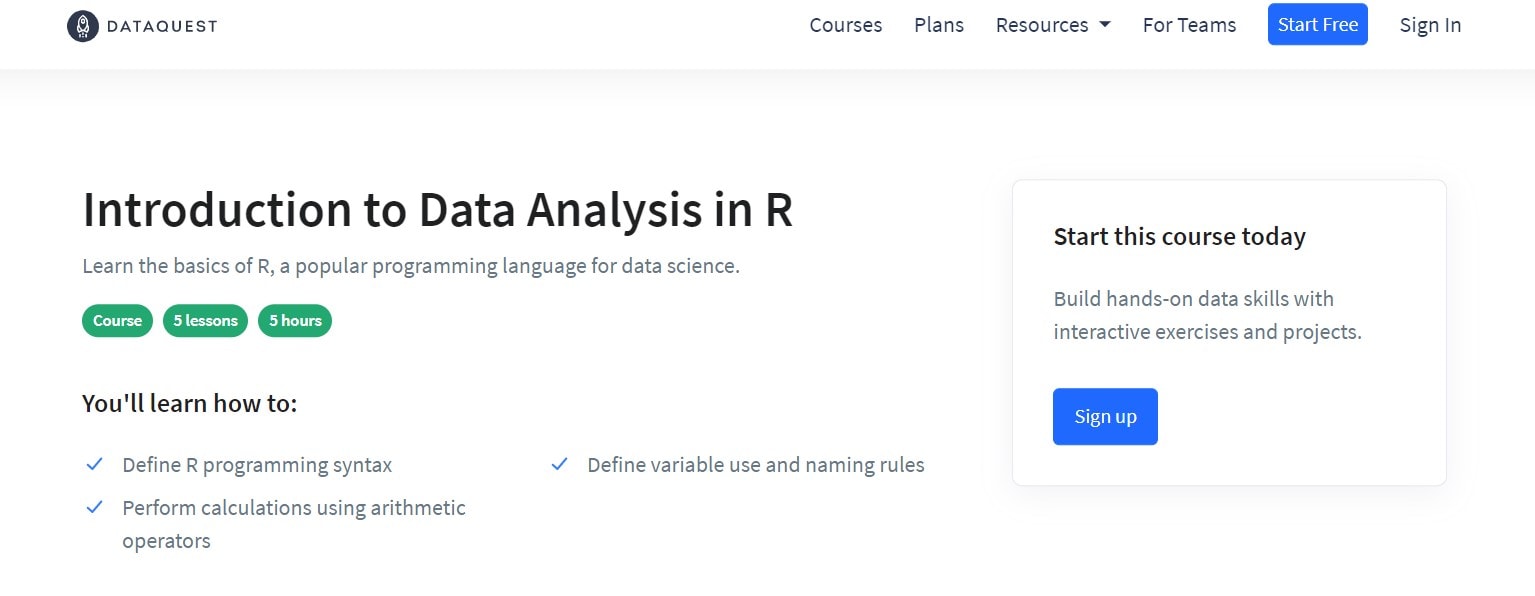1535x596 pixels.
Task: Go to the Plans page
Action: click(939, 25)
